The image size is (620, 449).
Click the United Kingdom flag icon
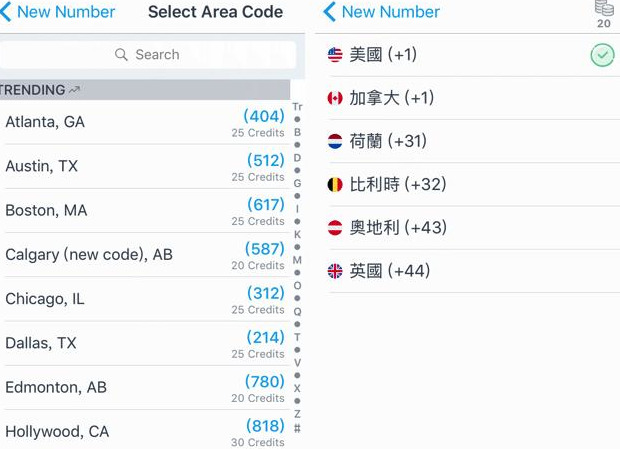click(x=335, y=271)
